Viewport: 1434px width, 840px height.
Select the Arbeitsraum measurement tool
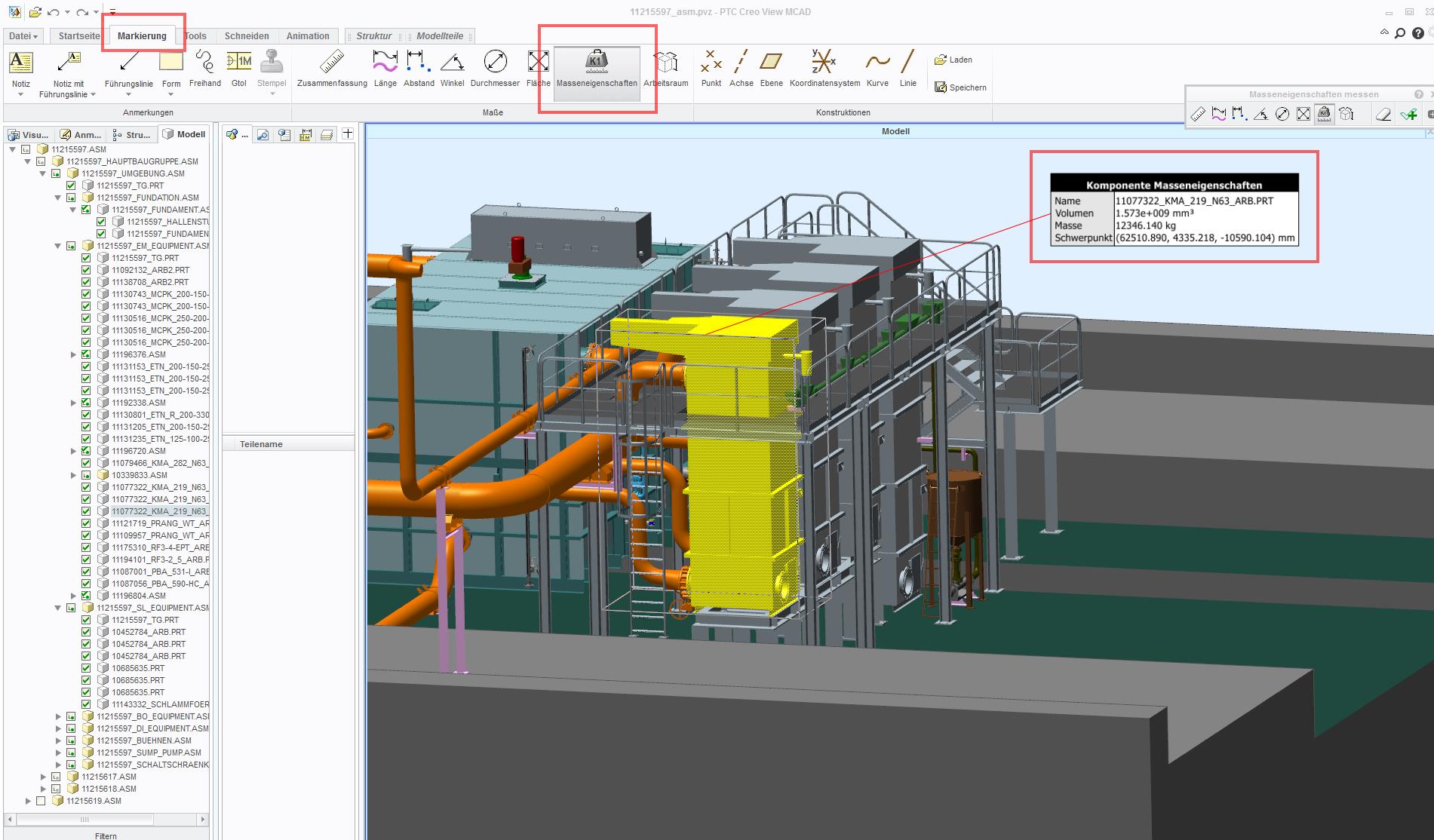665,69
